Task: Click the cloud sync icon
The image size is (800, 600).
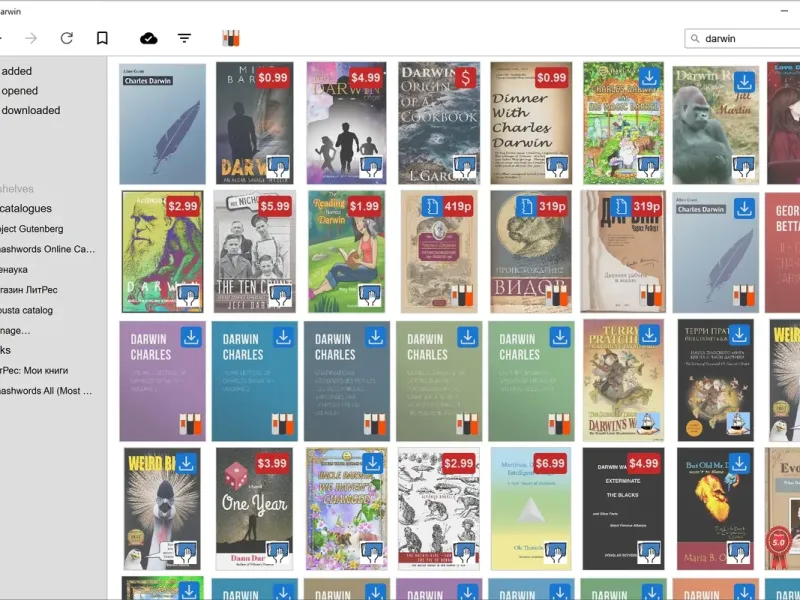Action: pos(148,38)
